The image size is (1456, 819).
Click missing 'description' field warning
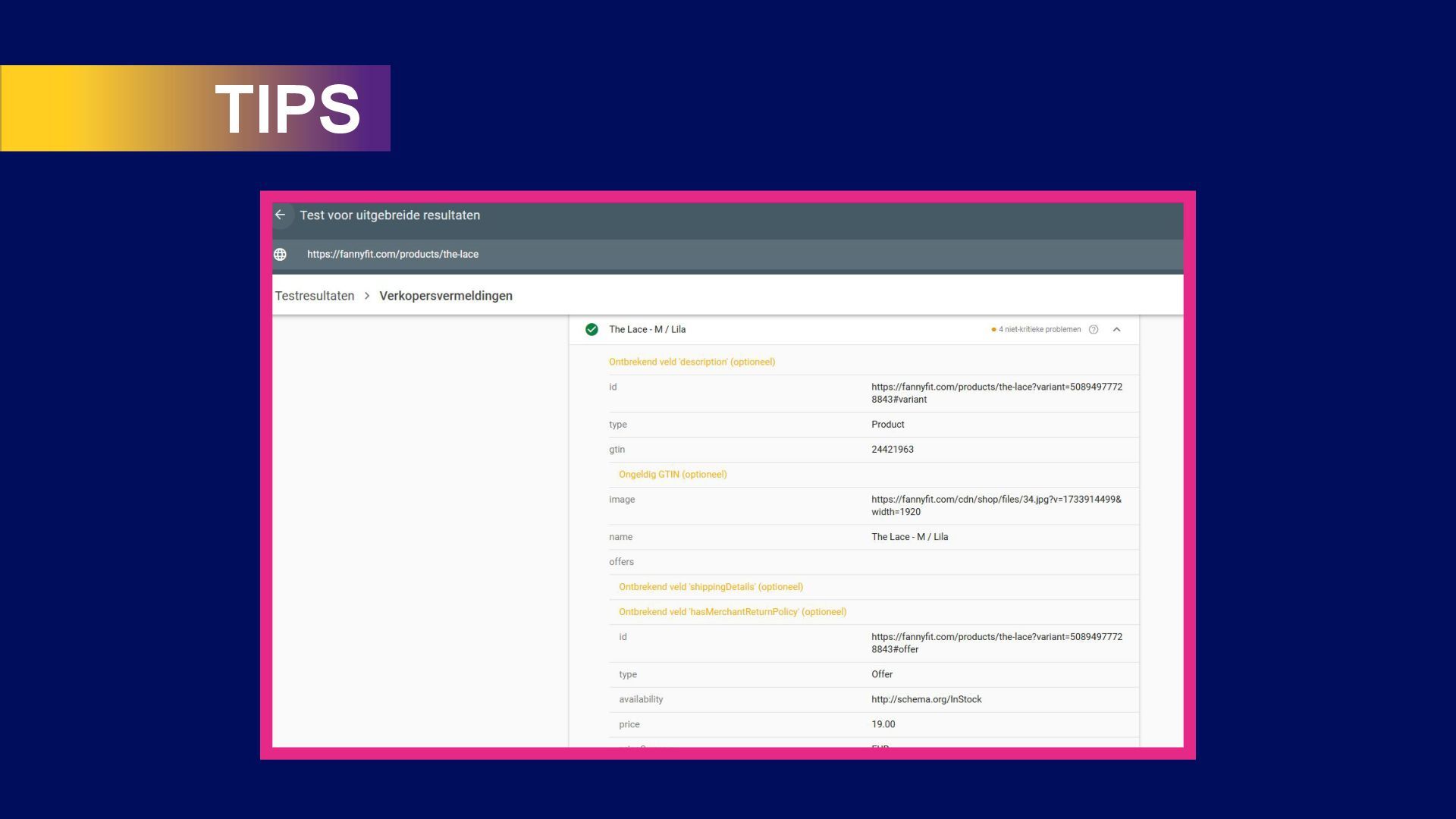pos(692,362)
